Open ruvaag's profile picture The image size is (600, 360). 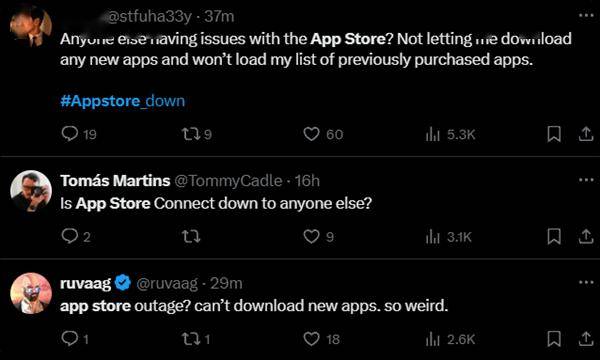pyautogui.click(x=31, y=293)
